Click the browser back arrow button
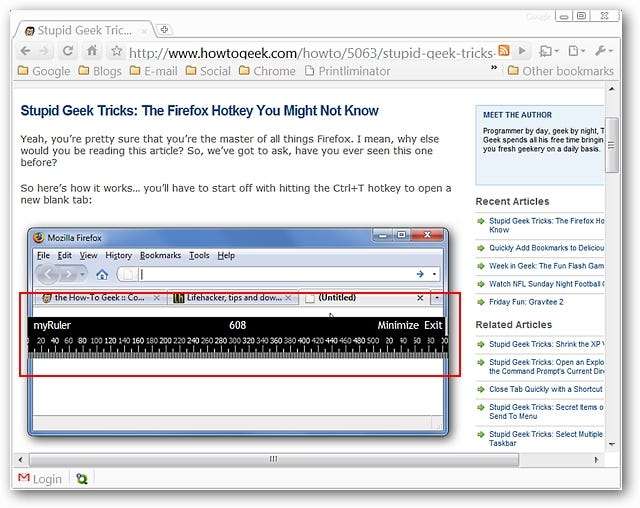This screenshot has width=640, height=508. point(26,51)
